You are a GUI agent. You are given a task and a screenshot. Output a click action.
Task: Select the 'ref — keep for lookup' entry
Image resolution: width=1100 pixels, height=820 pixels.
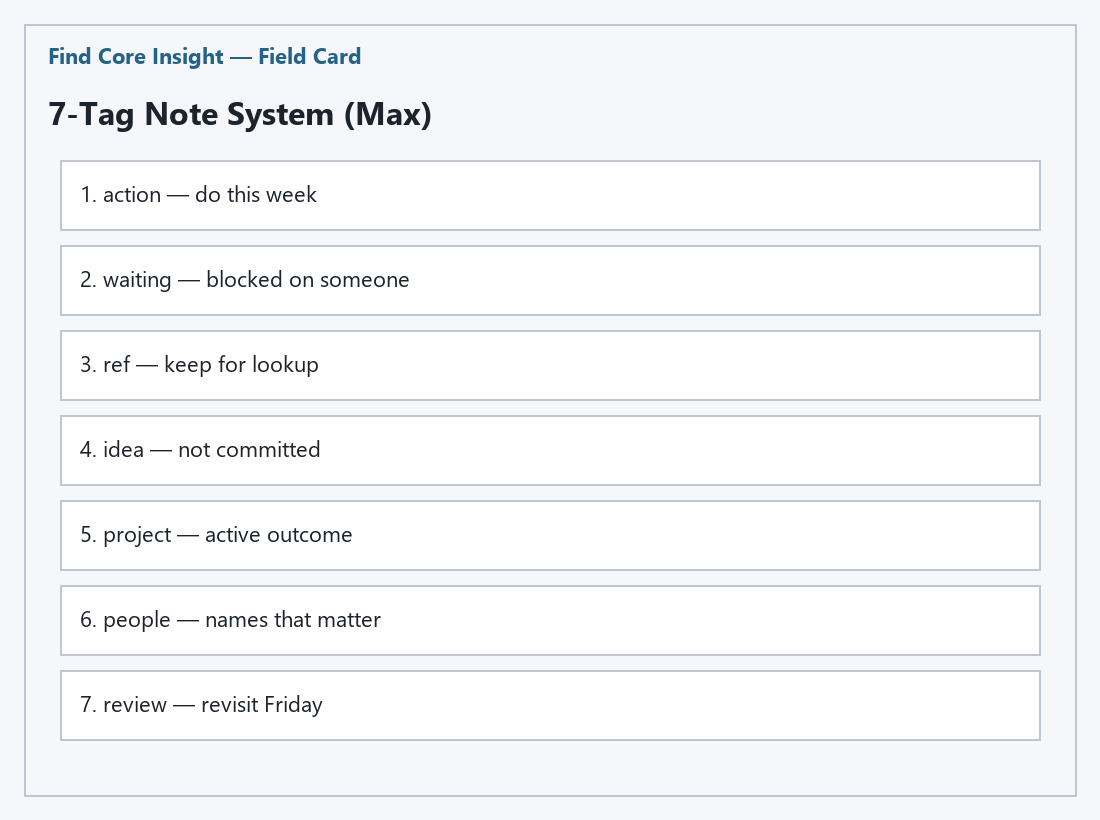click(550, 365)
